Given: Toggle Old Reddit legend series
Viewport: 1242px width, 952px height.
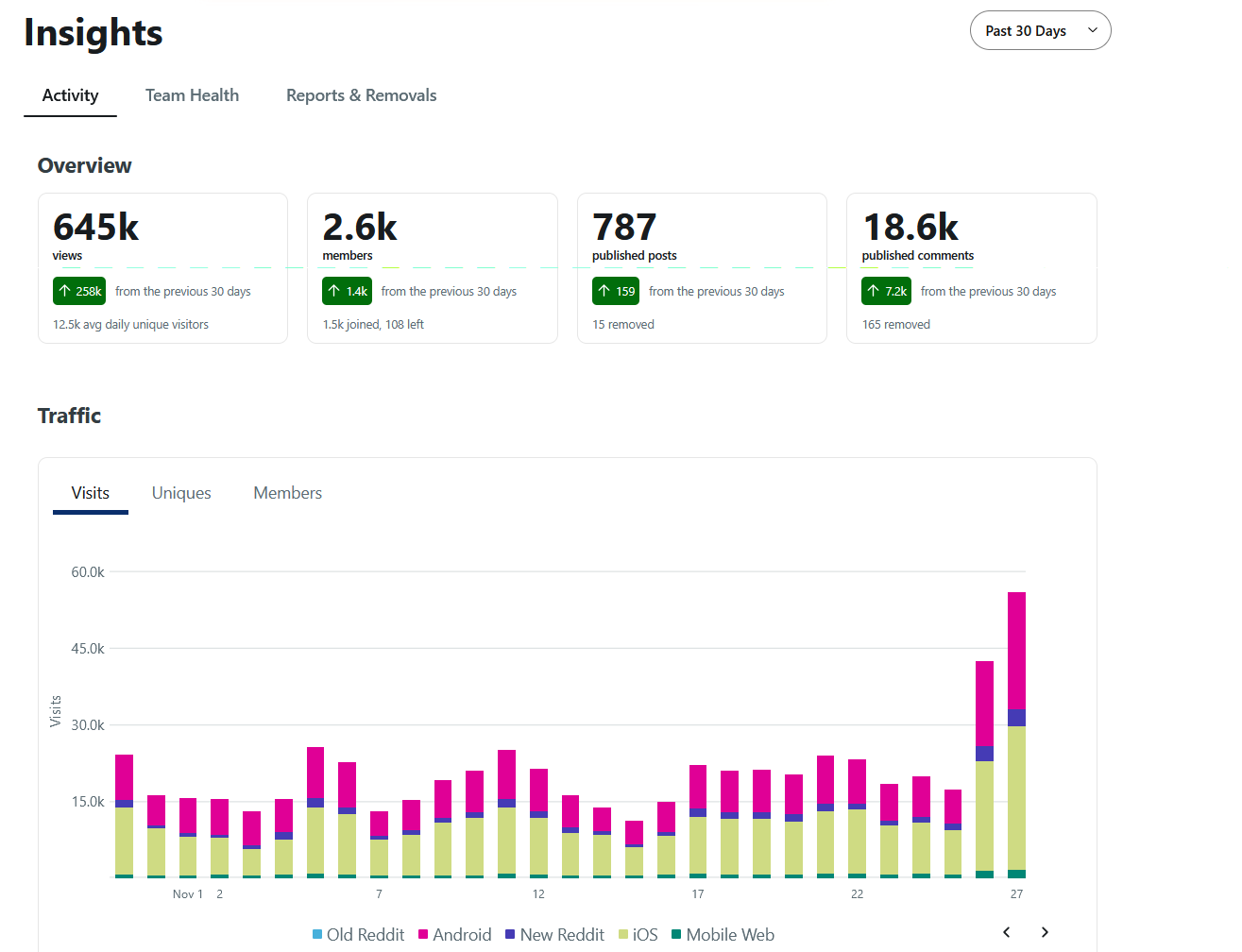Looking at the screenshot, I should pyautogui.click(x=358, y=934).
